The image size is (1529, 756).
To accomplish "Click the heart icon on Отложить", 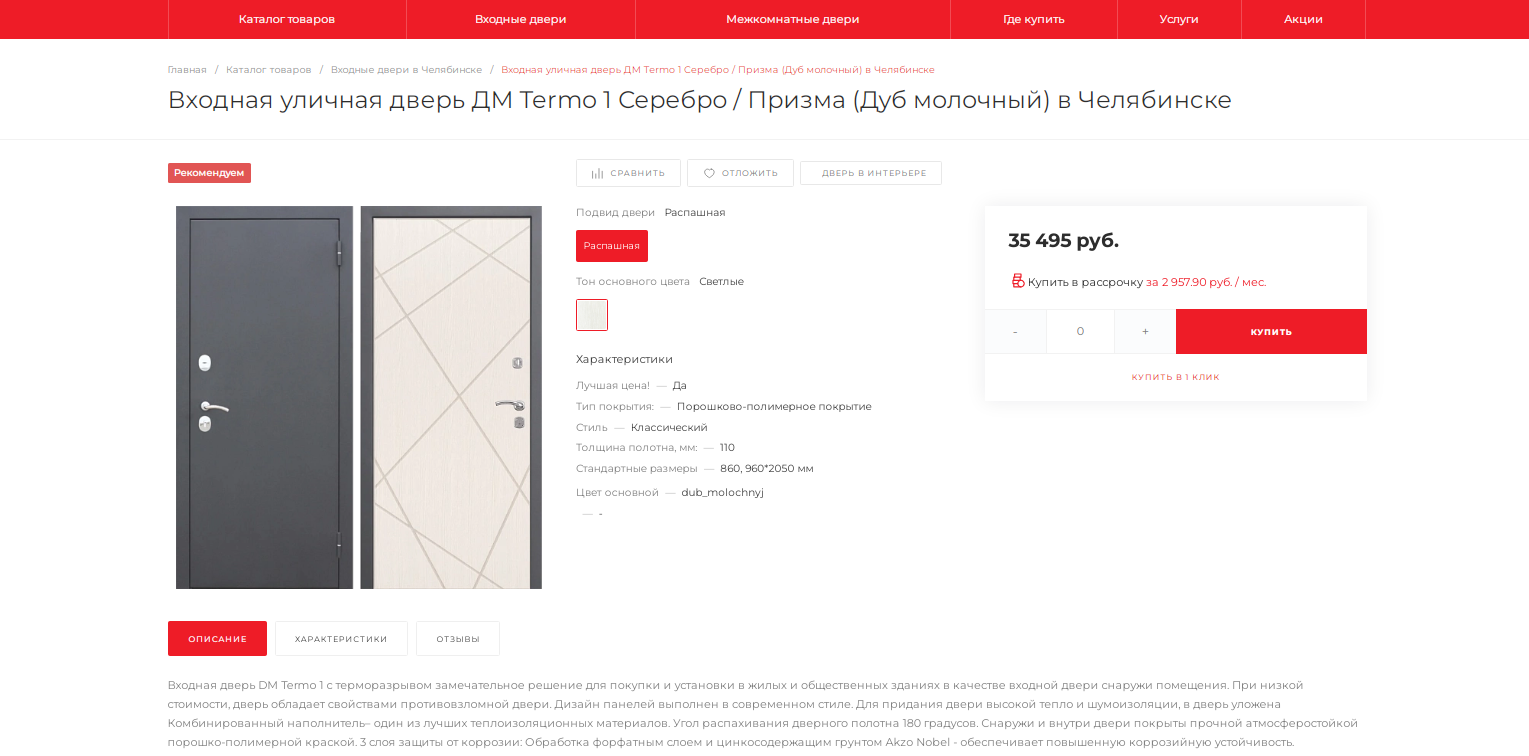I will point(709,173).
